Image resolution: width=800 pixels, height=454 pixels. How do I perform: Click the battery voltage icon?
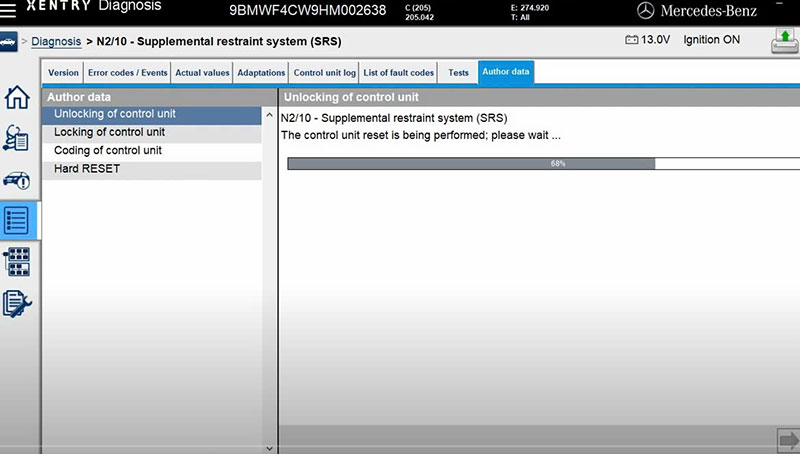[x=632, y=40]
